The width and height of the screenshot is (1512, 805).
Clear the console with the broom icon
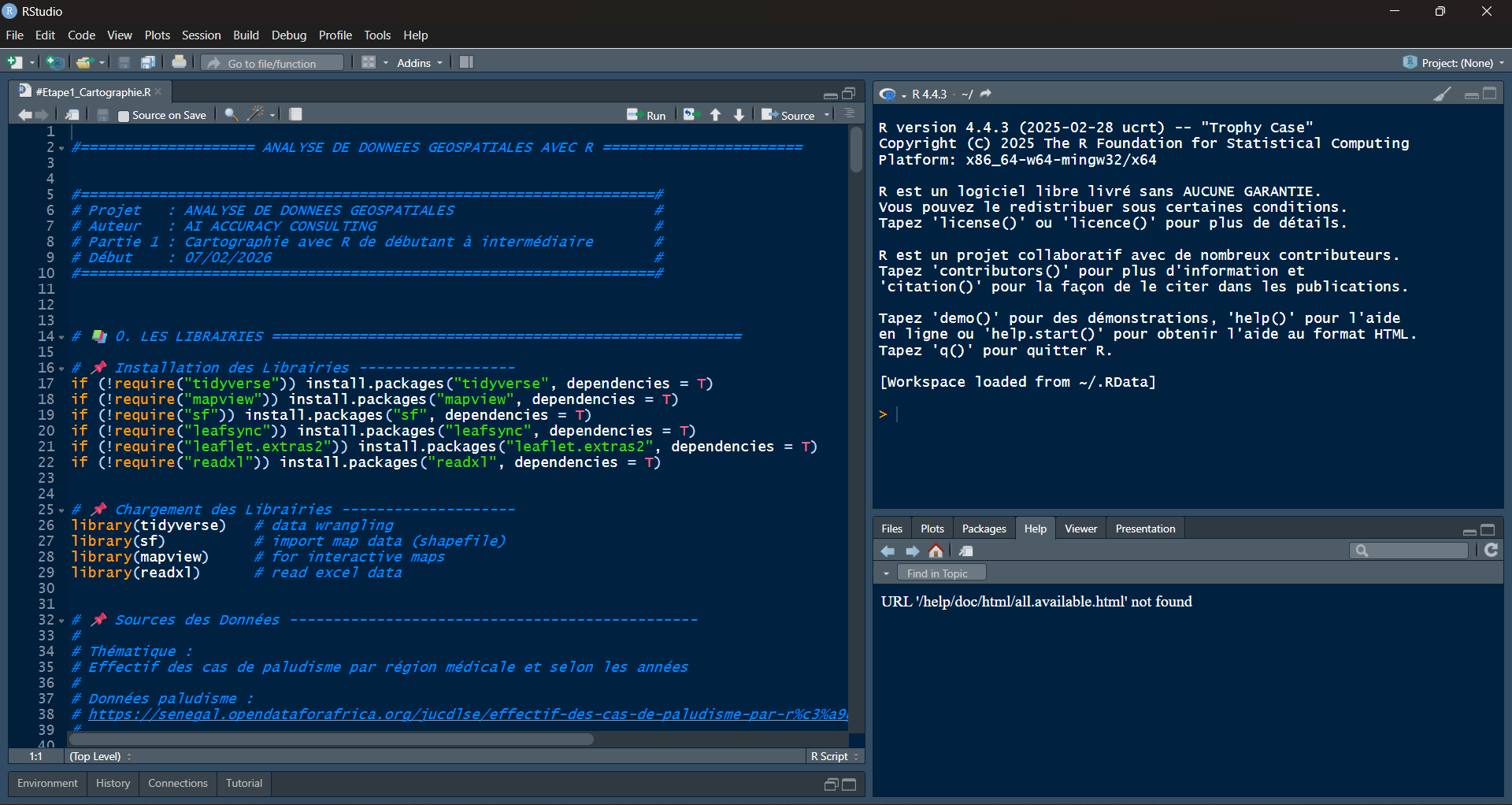1442,95
